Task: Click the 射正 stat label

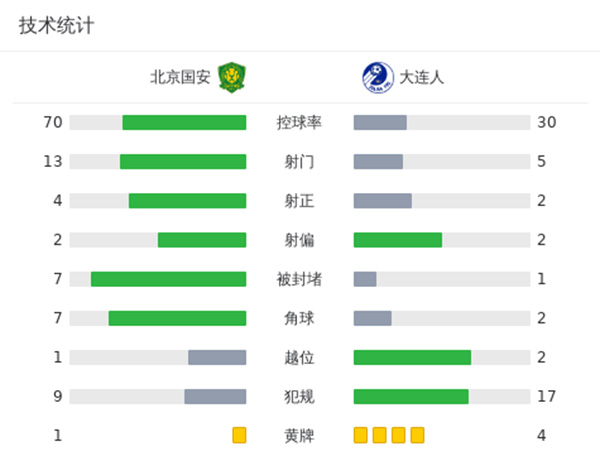Action: click(299, 200)
